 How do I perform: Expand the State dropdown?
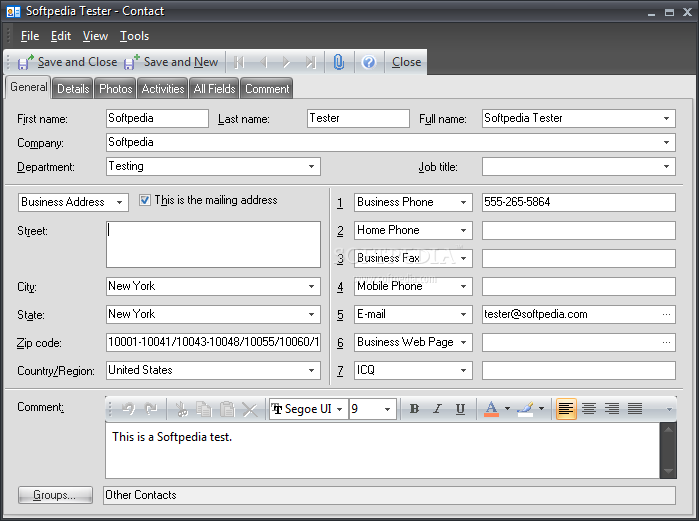click(312, 315)
